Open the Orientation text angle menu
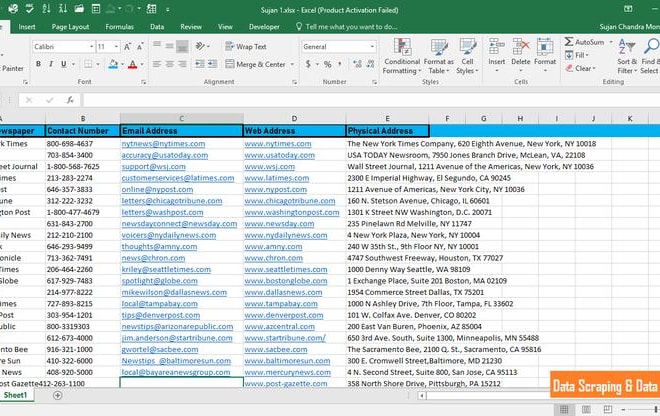The height and width of the screenshot is (416, 660). (202, 46)
